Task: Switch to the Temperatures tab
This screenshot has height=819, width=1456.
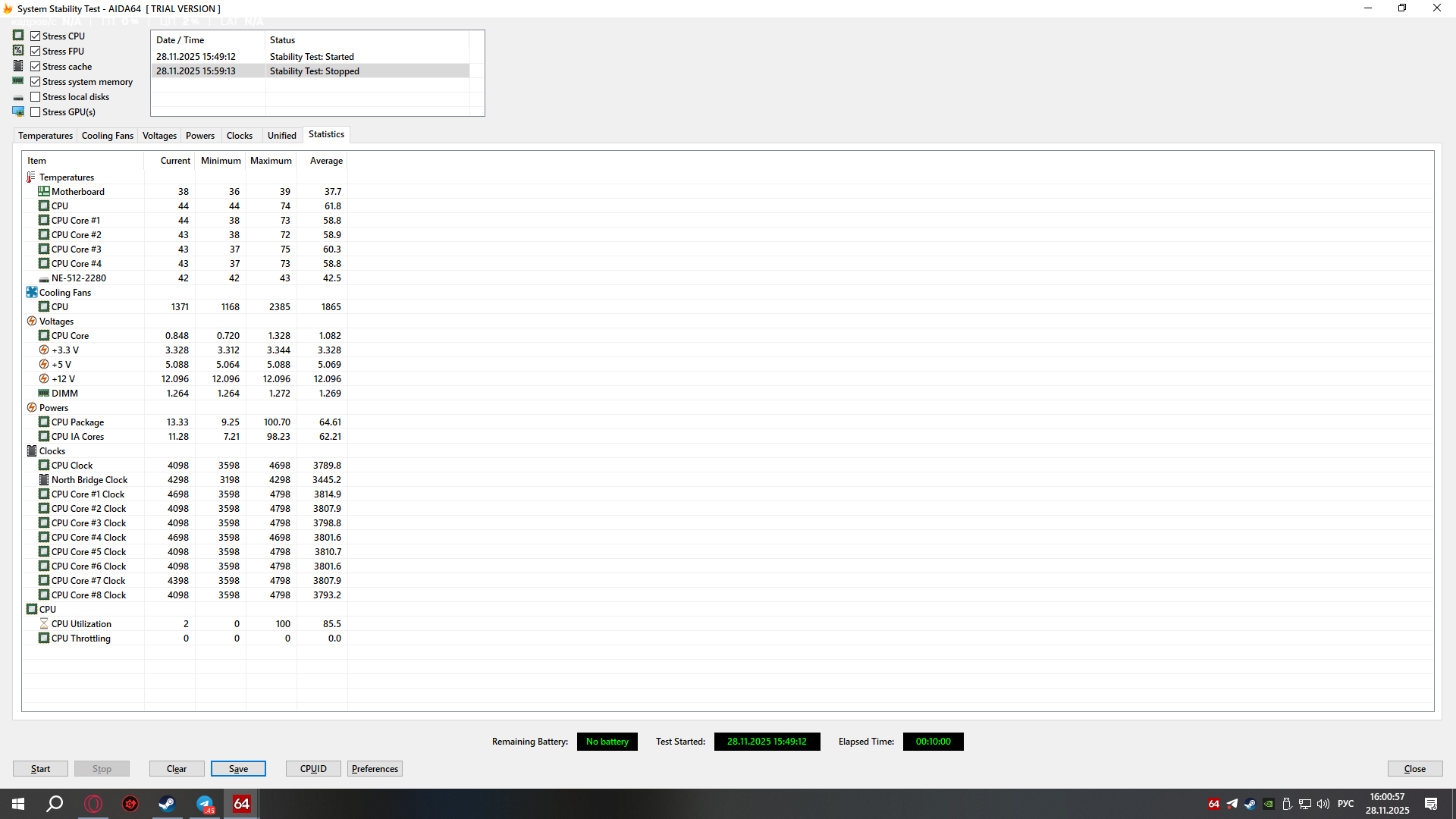Action: [x=45, y=135]
